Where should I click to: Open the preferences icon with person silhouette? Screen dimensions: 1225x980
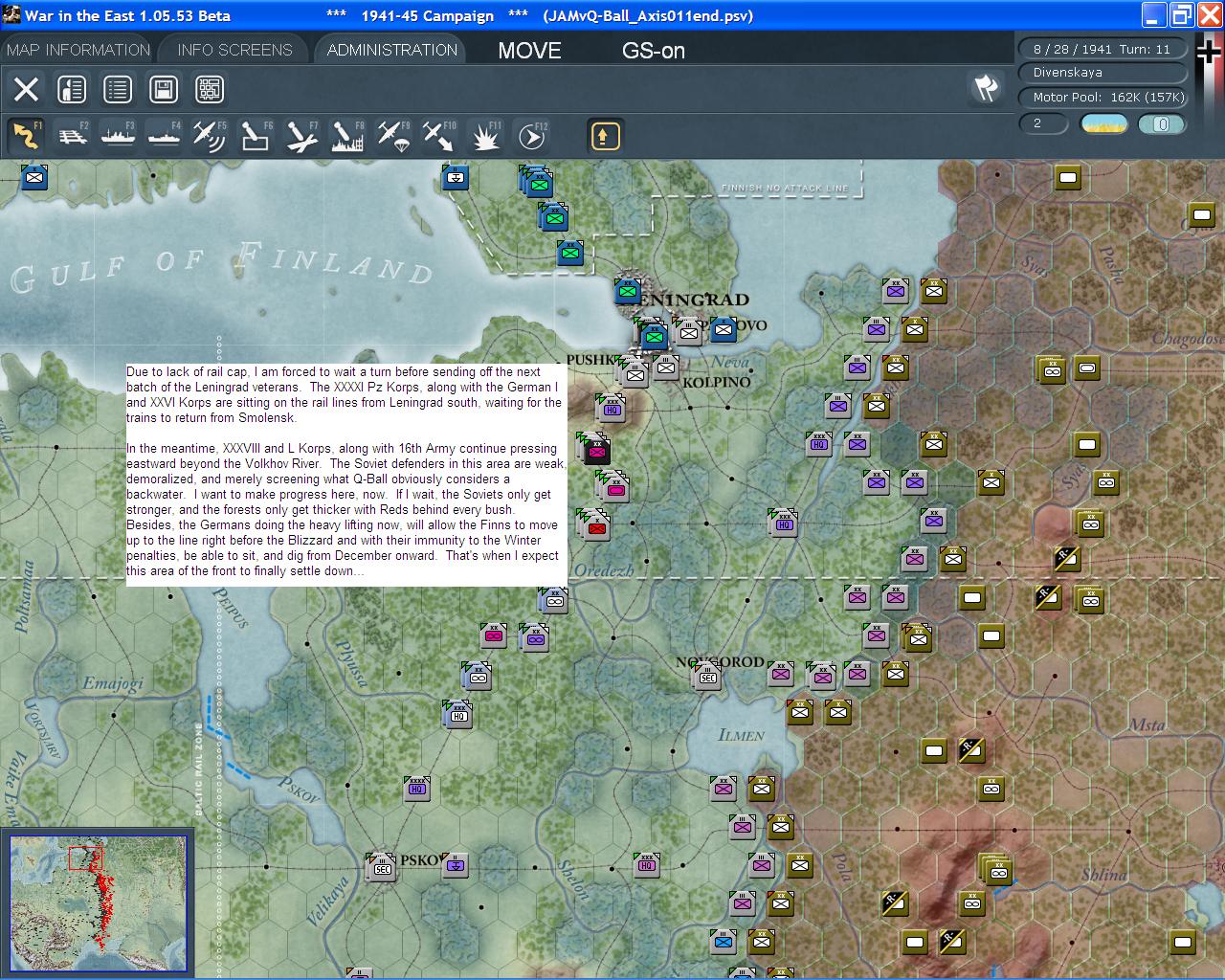72,89
